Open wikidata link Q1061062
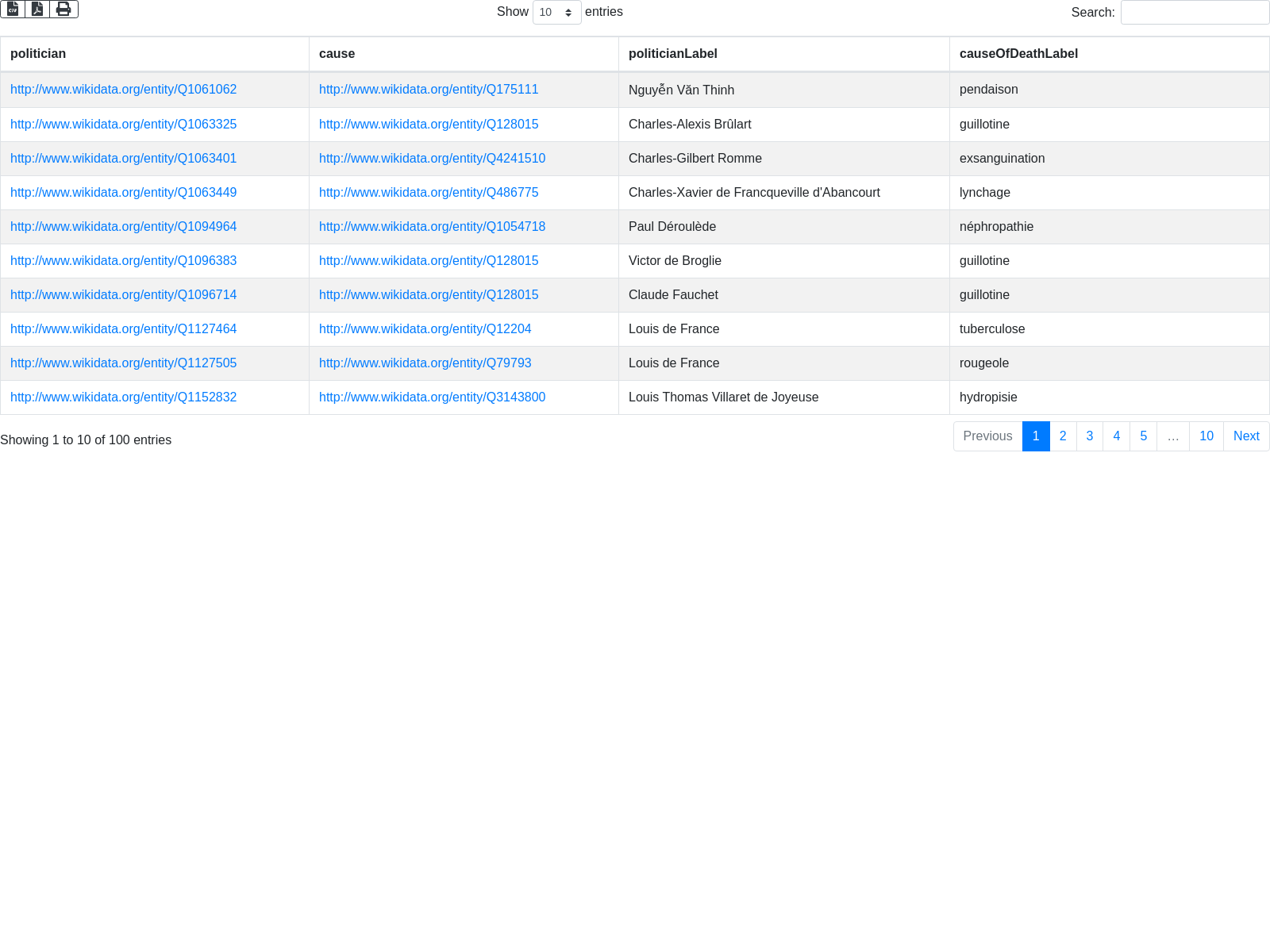 tap(123, 90)
